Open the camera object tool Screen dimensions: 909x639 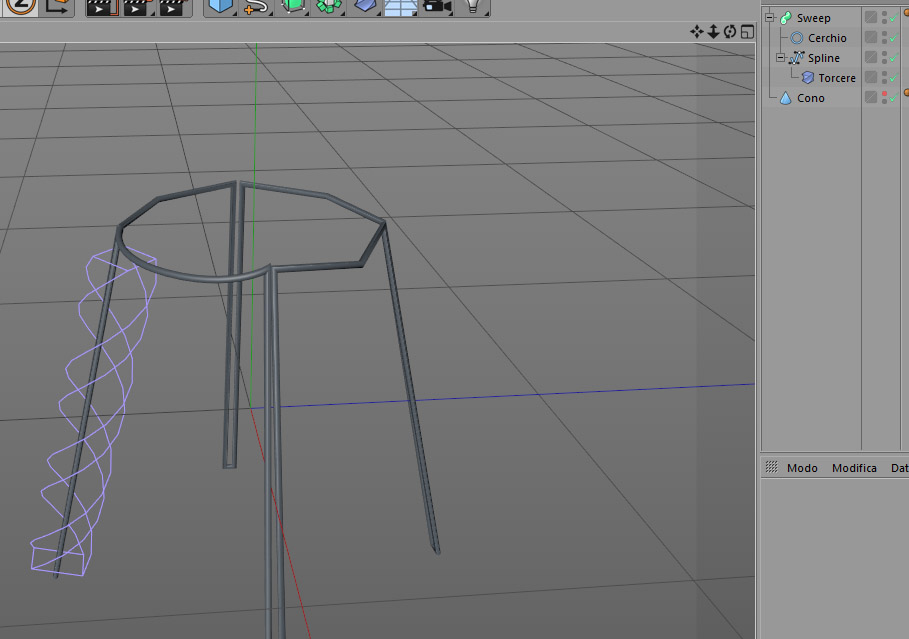pos(437,7)
